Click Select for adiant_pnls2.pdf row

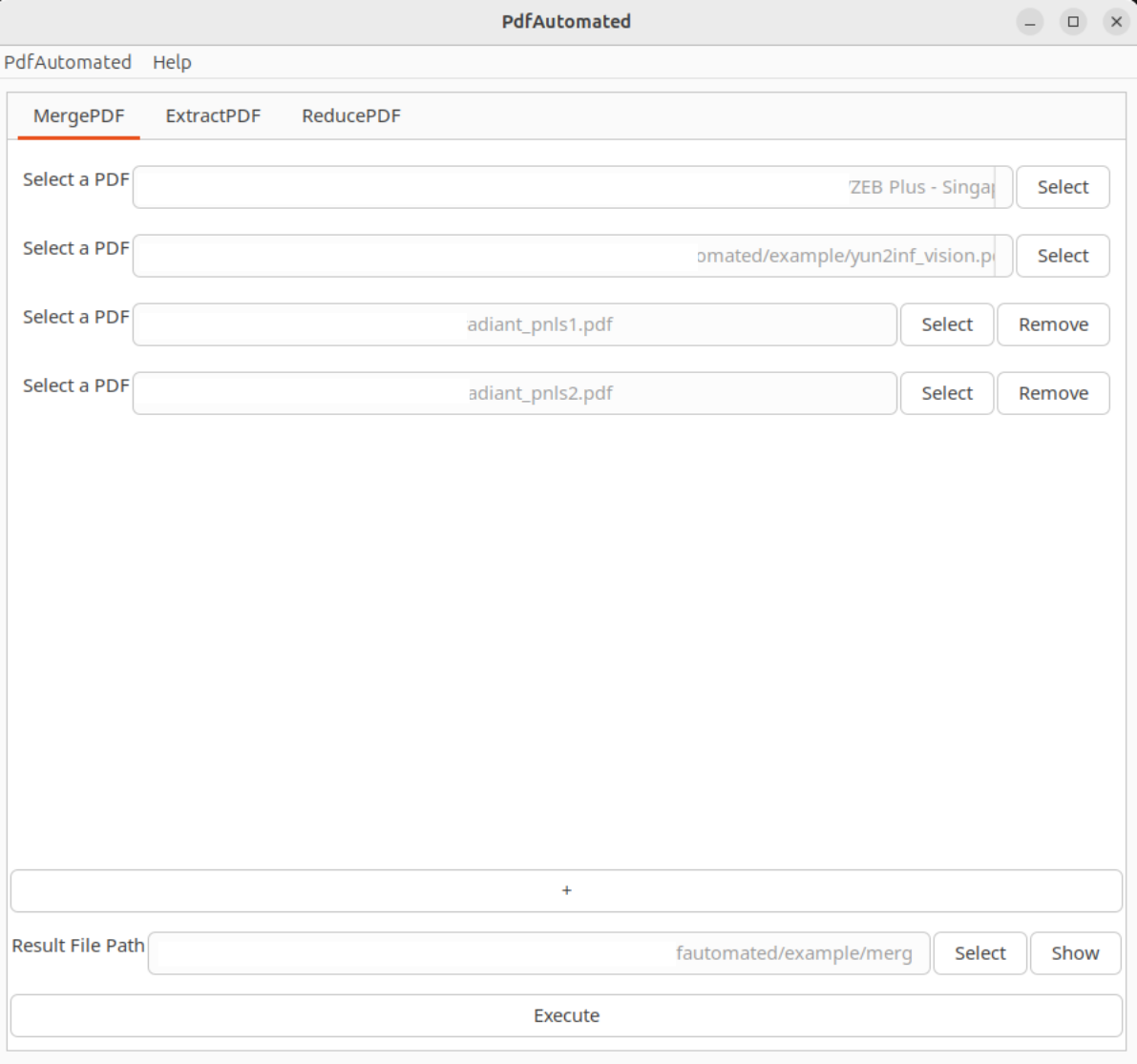946,393
